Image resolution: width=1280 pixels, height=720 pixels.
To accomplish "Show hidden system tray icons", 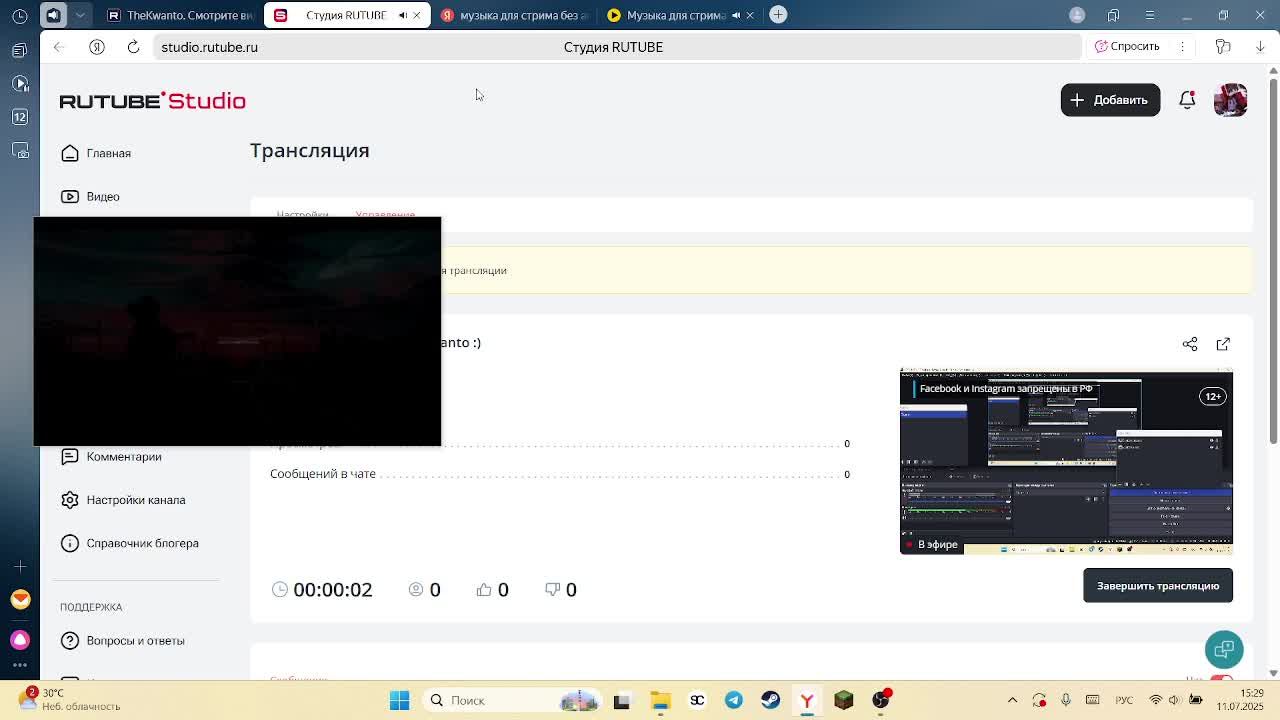I will 1012,700.
